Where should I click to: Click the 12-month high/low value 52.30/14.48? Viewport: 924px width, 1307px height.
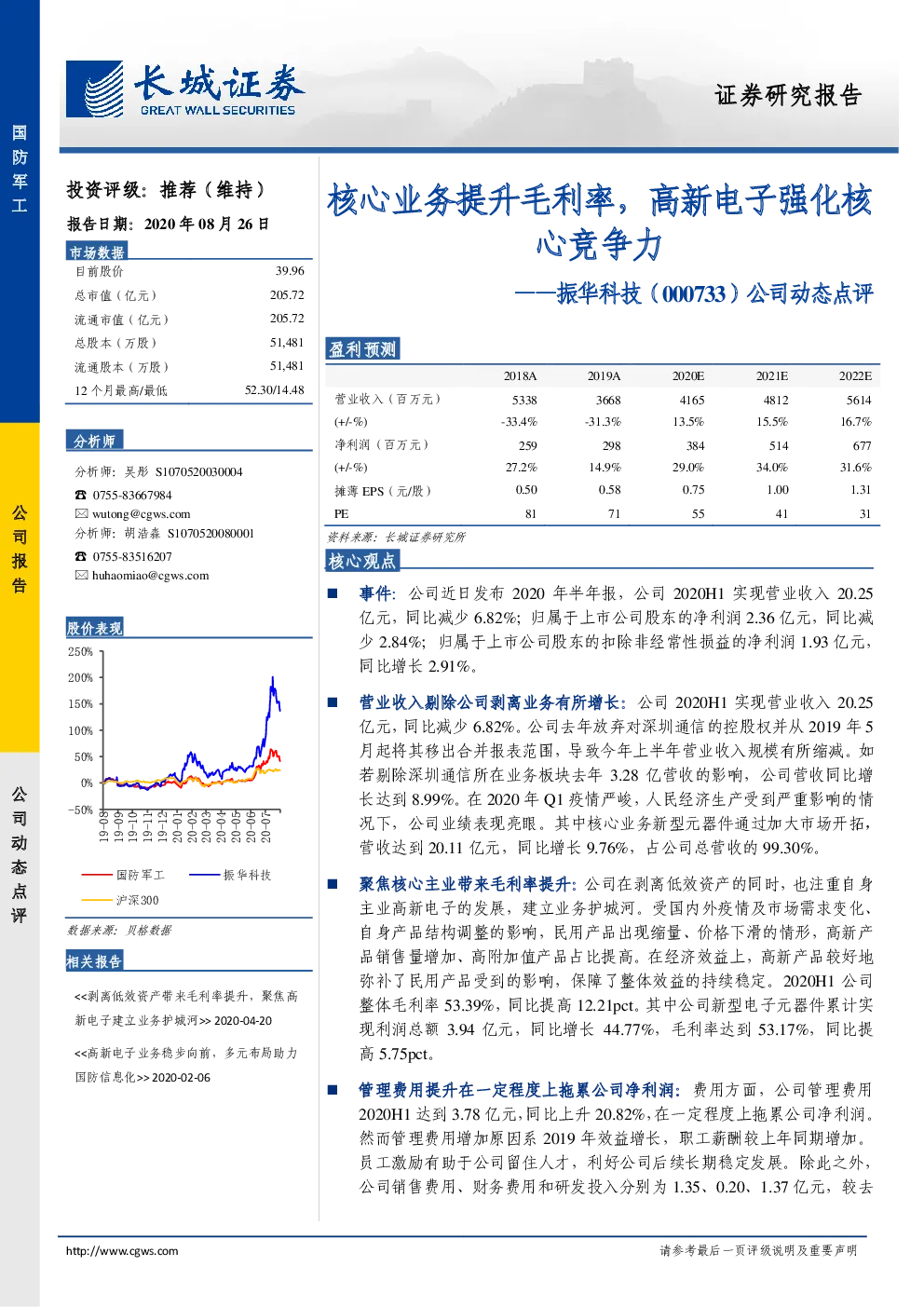[x=275, y=390]
